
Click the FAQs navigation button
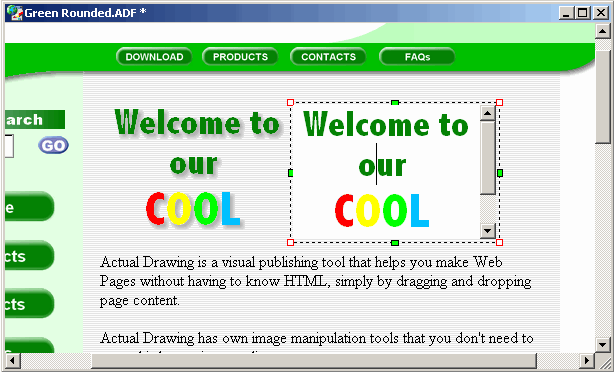pos(417,57)
